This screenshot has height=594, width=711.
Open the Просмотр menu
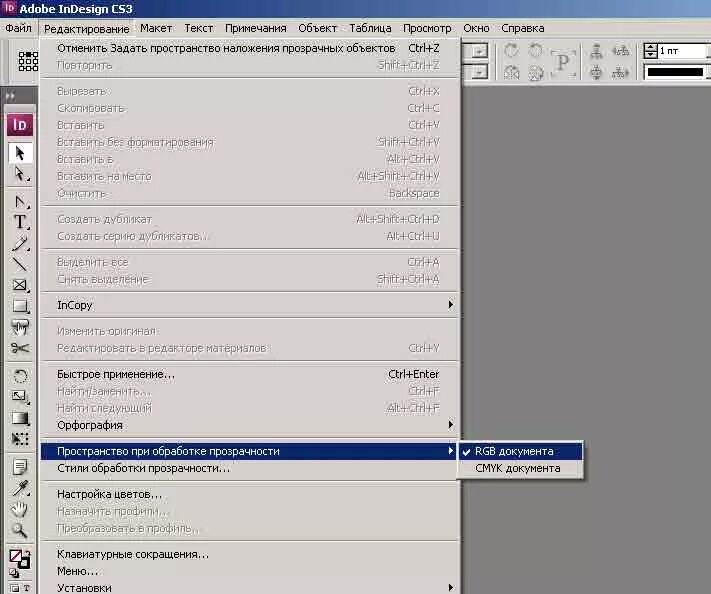pyautogui.click(x=427, y=28)
